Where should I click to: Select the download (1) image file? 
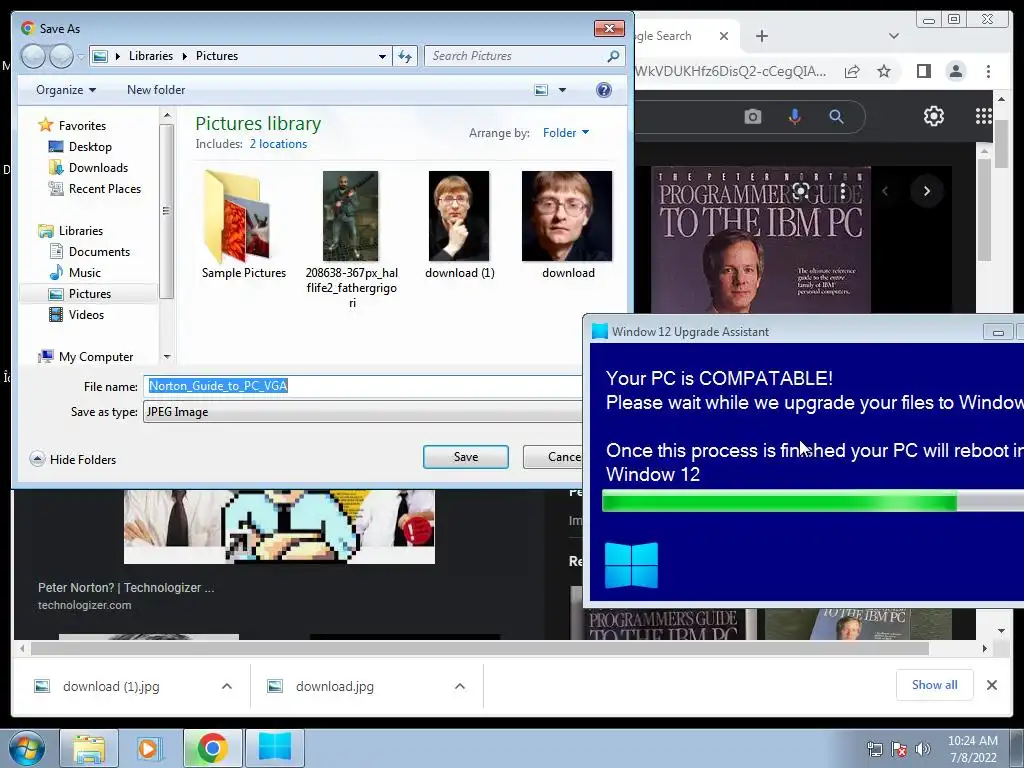click(x=459, y=225)
